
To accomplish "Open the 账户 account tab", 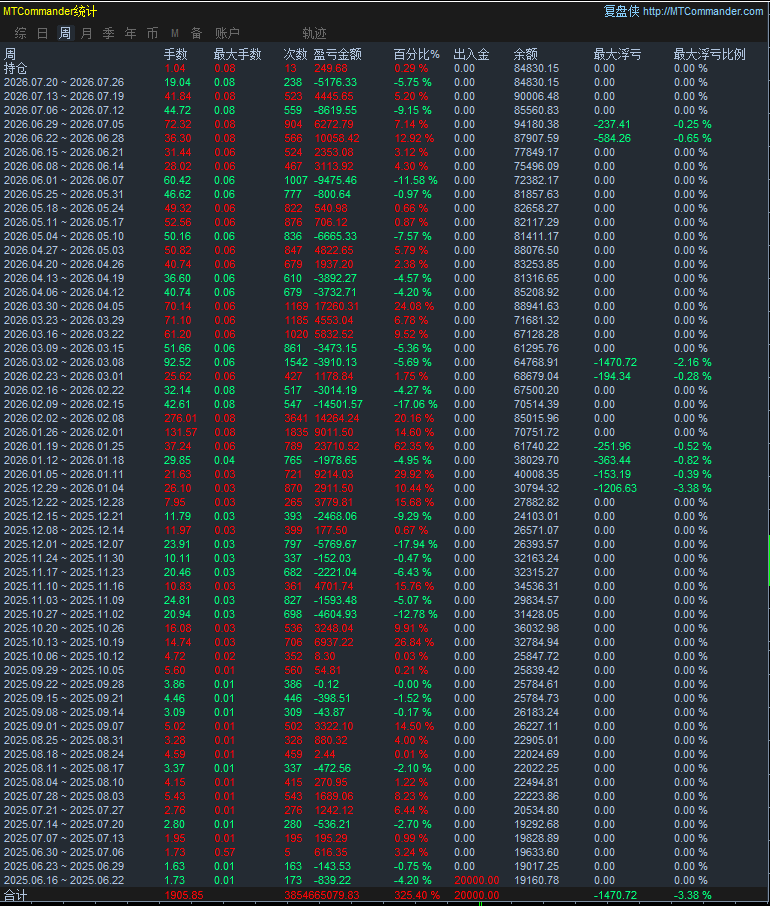I will pos(227,34).
